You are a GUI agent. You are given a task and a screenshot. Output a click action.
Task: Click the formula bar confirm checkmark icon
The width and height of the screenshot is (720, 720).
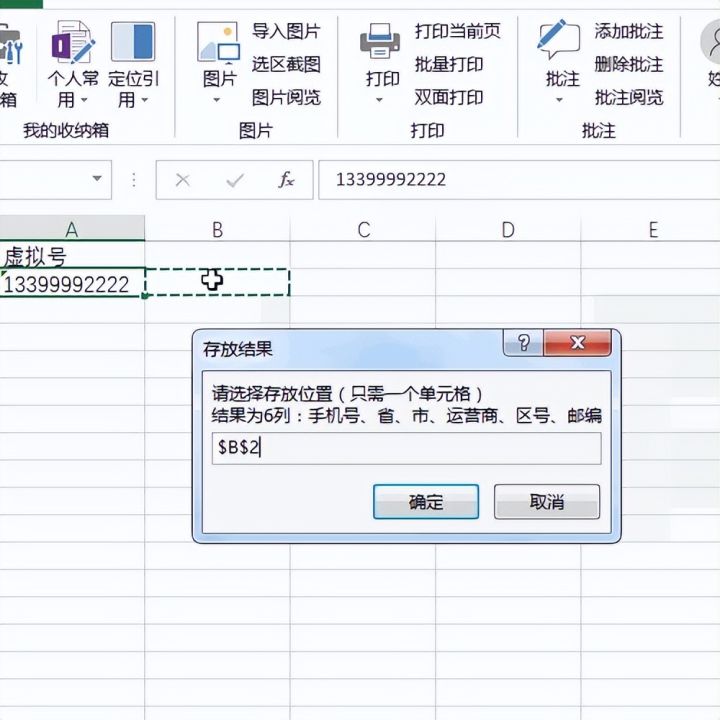tap(235, 180)
